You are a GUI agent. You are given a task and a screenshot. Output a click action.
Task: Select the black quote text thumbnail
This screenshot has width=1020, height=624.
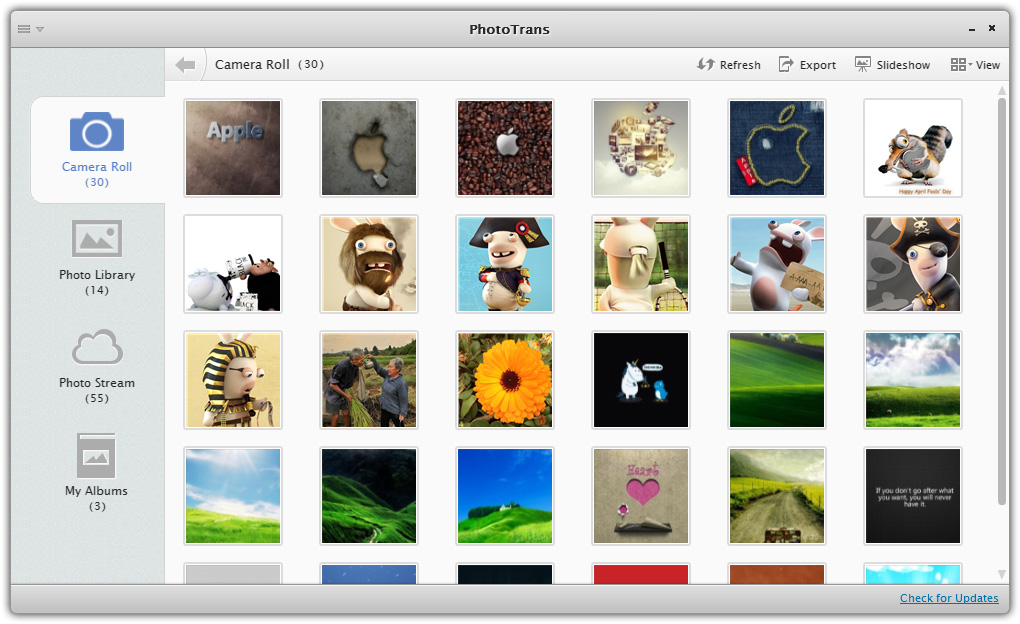click(x=913, y=496)
